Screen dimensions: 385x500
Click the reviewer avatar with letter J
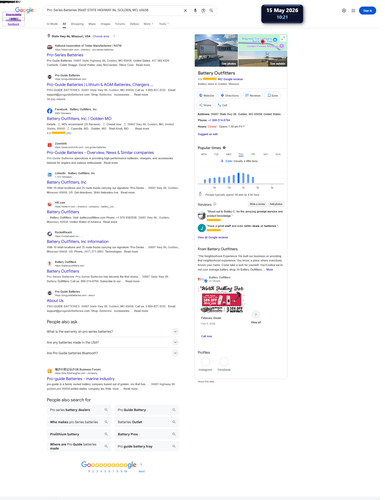pyautogui.click(x=202, y=228)
